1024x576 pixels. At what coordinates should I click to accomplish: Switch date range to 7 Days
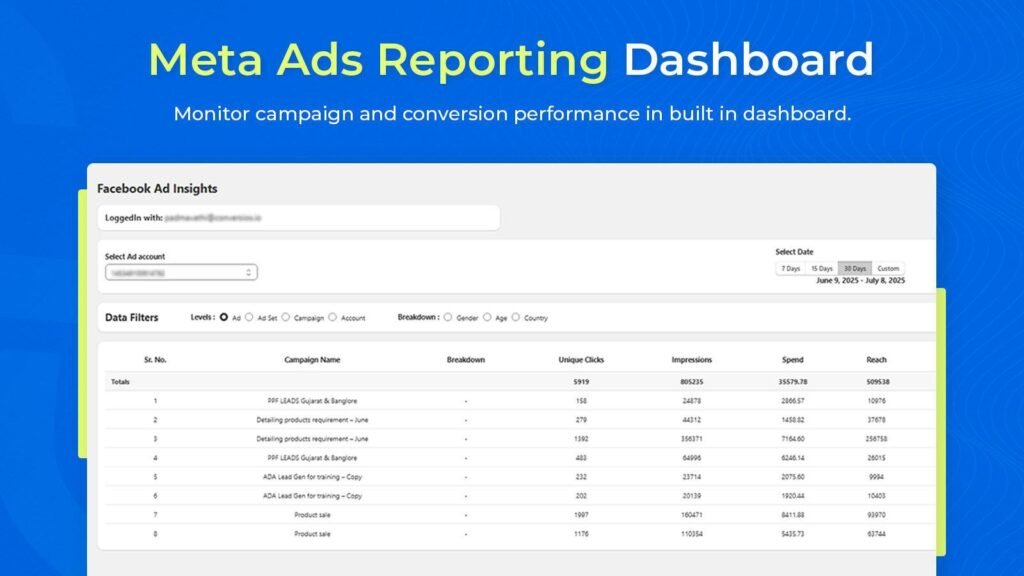(790, 268)
